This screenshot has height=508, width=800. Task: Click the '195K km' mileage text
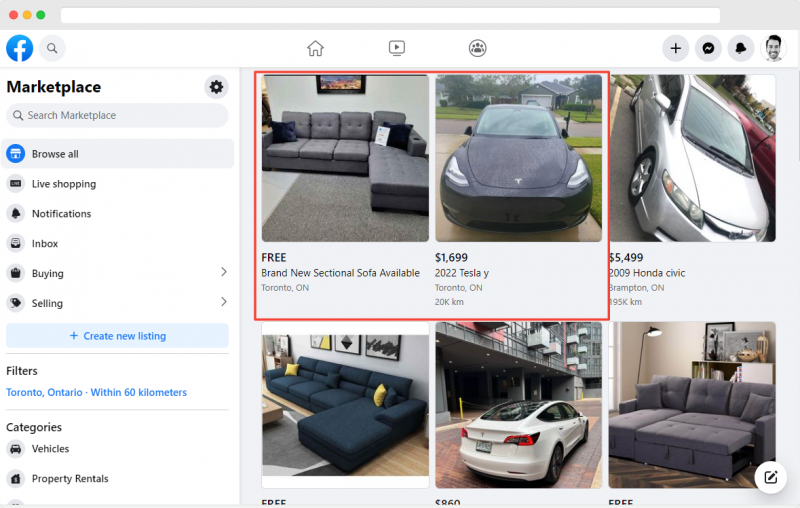[625, 302]
